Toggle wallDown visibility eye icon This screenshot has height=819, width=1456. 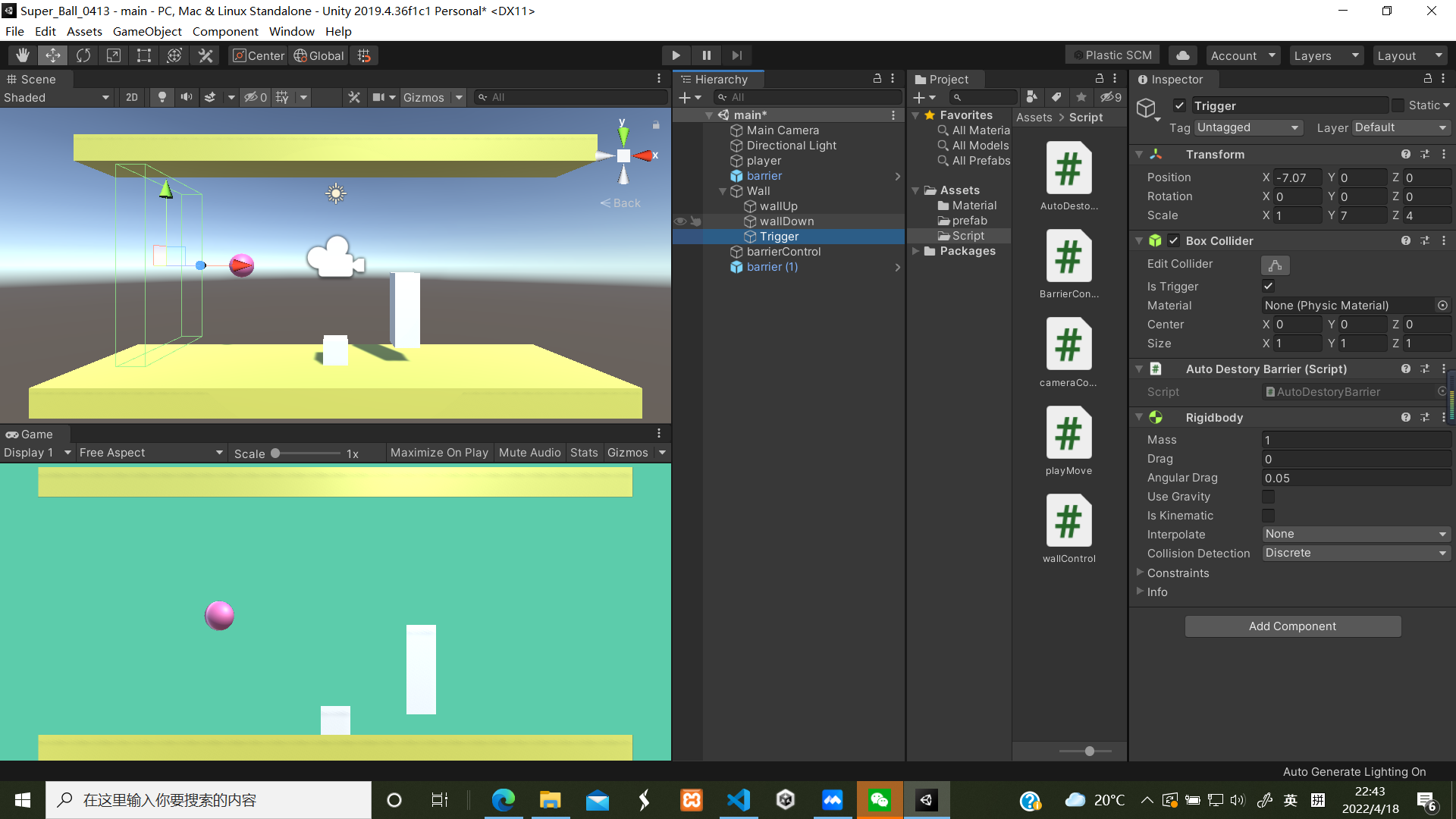click(x=680, y=221)
